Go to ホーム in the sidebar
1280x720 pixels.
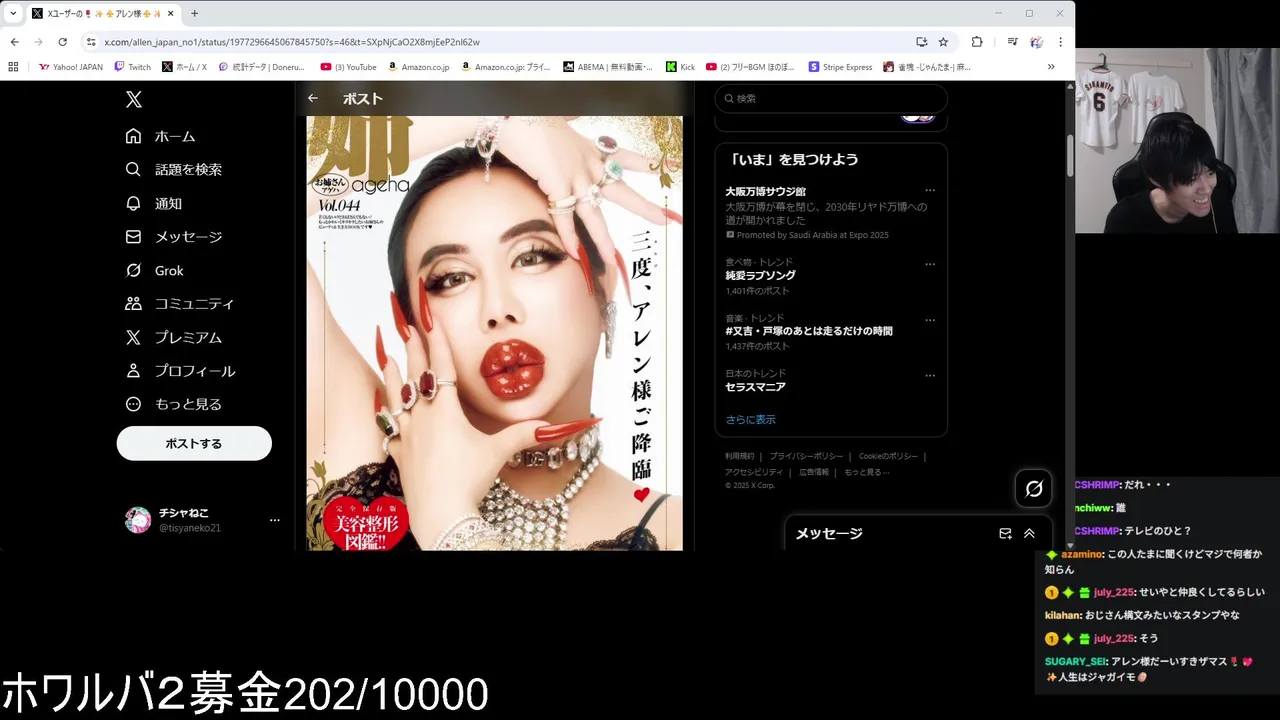(x=160, y=136)
